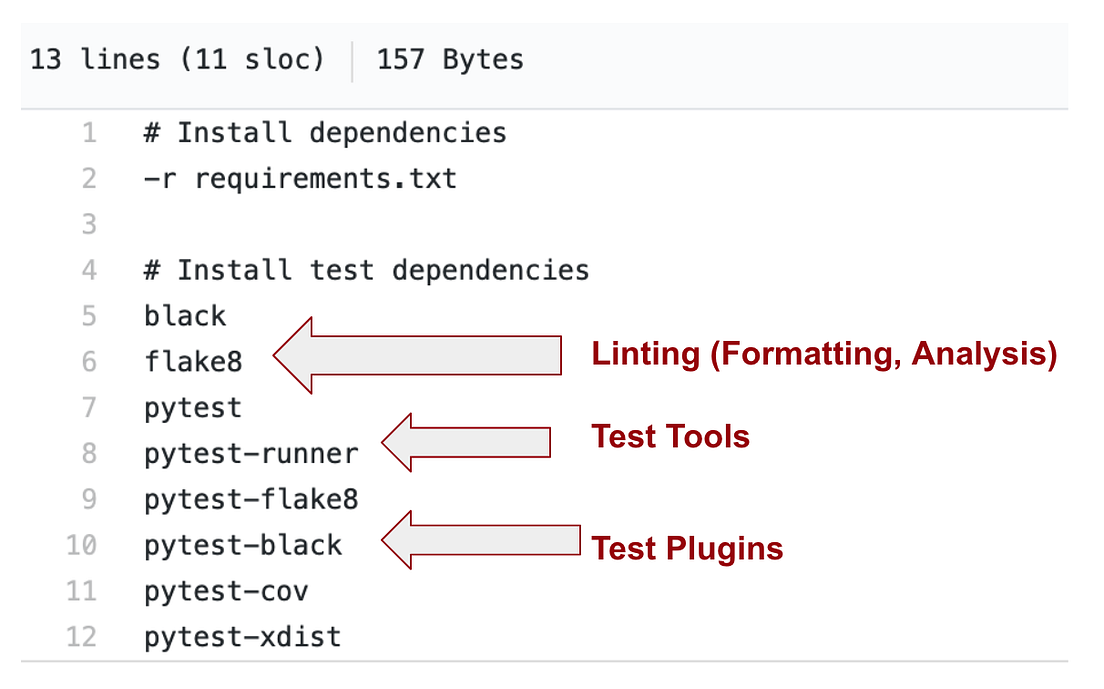
Task: Click the requirements.txt text on line 2
Action: (x=325, y=179)
